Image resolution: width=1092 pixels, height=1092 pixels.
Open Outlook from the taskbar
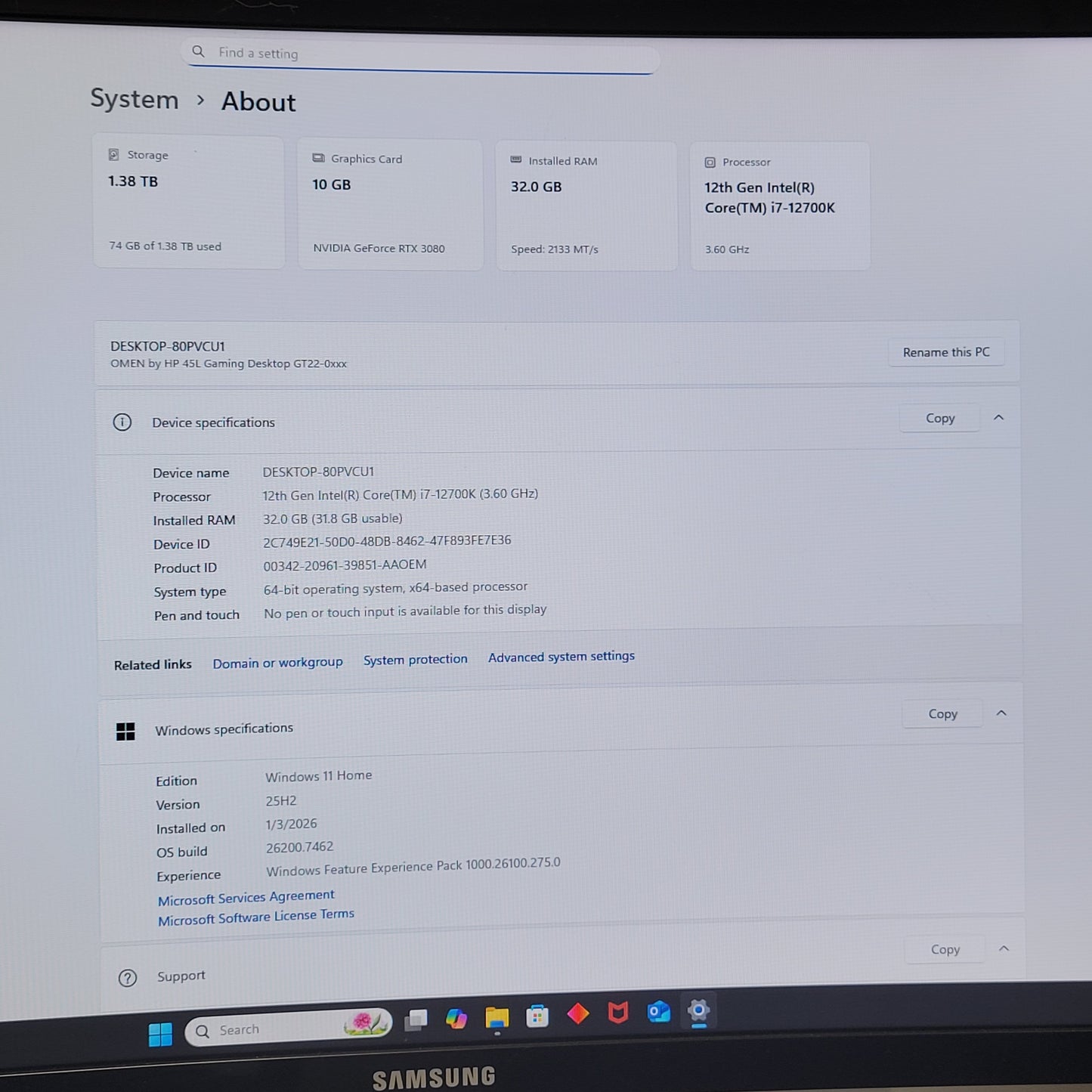click(x=659, y=1011)
